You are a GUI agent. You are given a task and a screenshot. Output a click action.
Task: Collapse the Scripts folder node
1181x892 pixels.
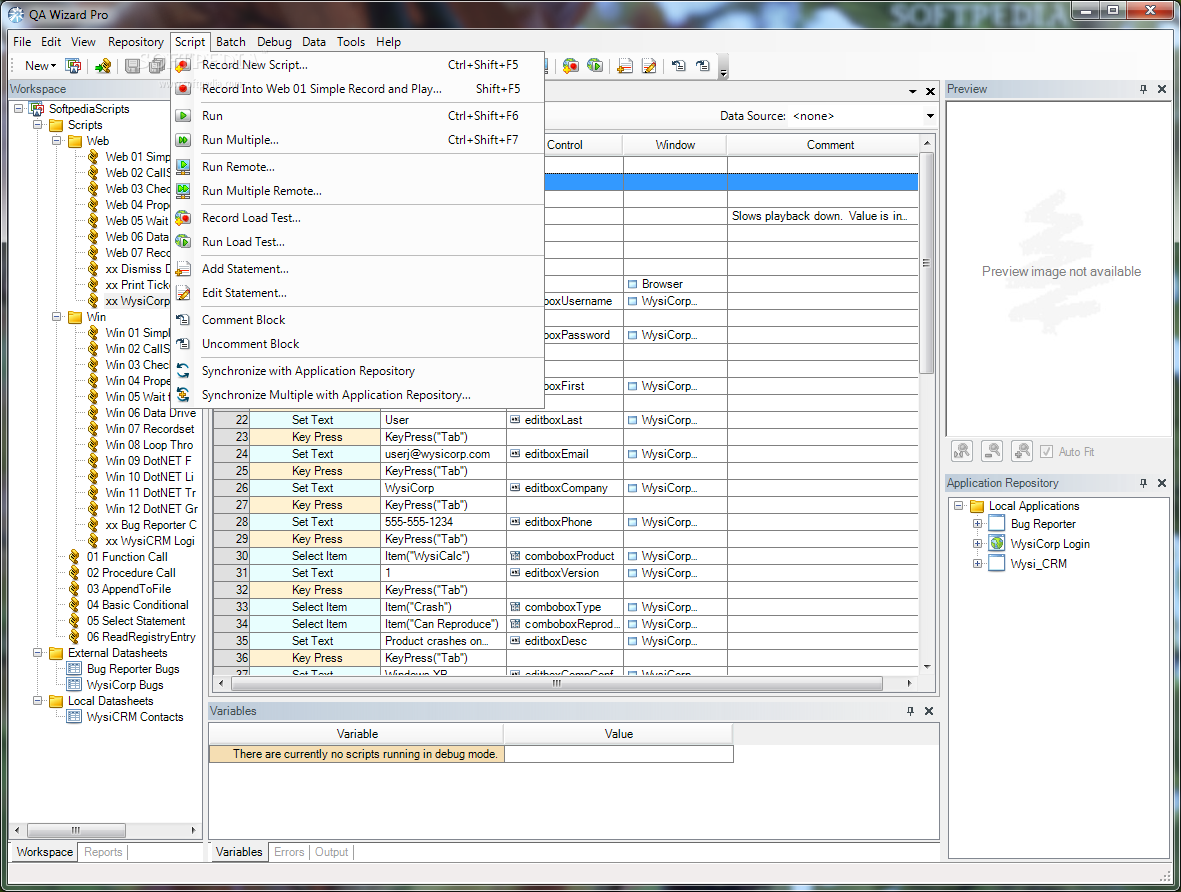click(38, 125)
